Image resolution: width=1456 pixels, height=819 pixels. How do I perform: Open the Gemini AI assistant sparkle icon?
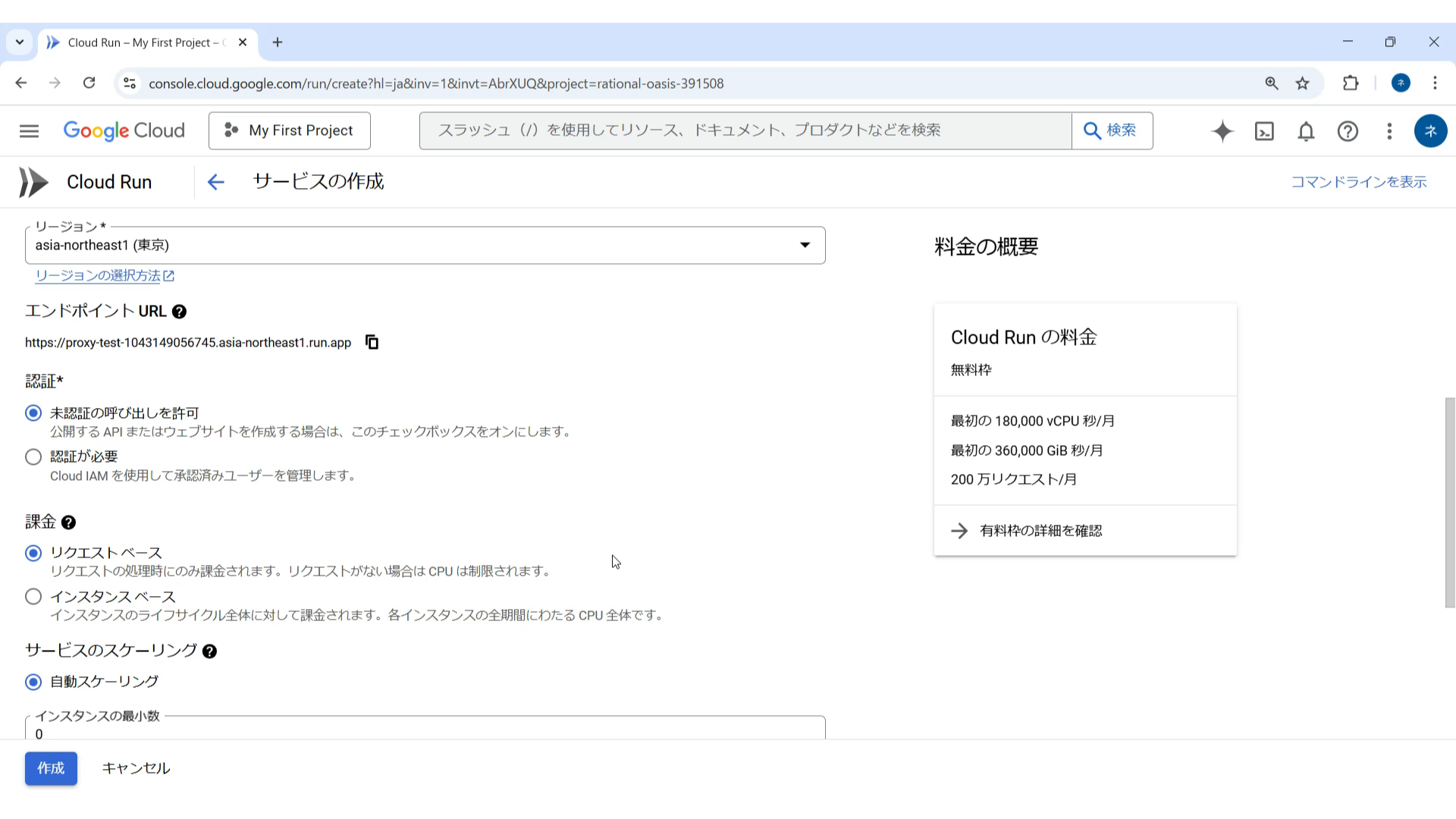pyautogui.click(x=1222, y=131)
